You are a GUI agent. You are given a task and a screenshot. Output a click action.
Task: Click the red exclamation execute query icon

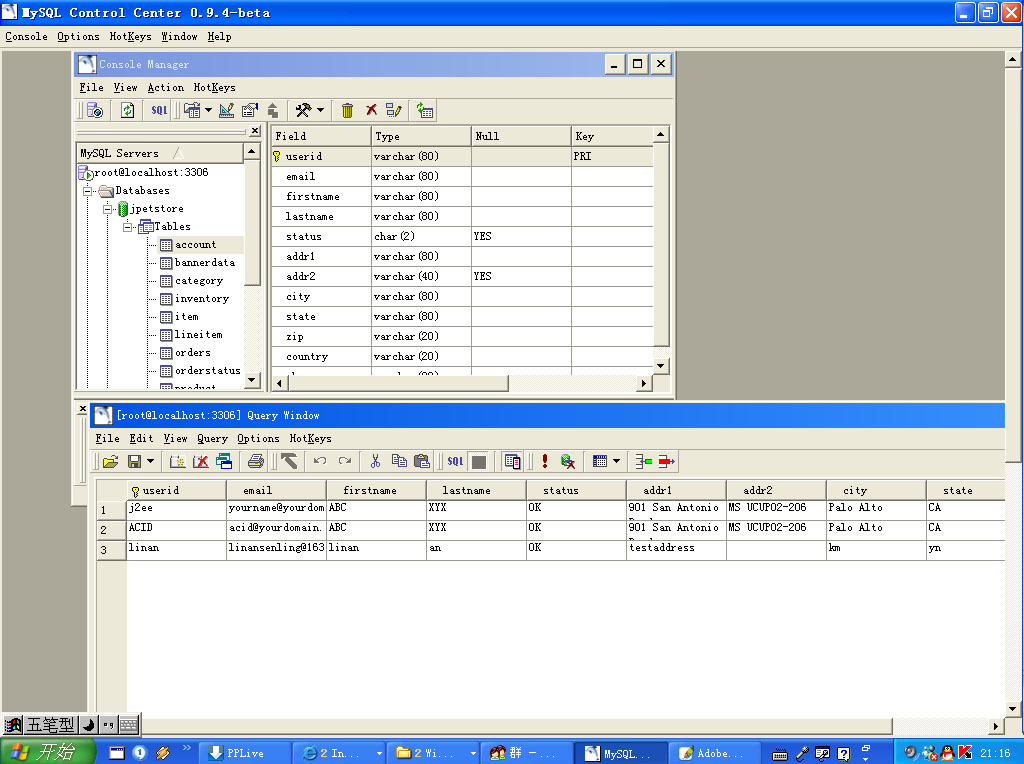[545, 462]
